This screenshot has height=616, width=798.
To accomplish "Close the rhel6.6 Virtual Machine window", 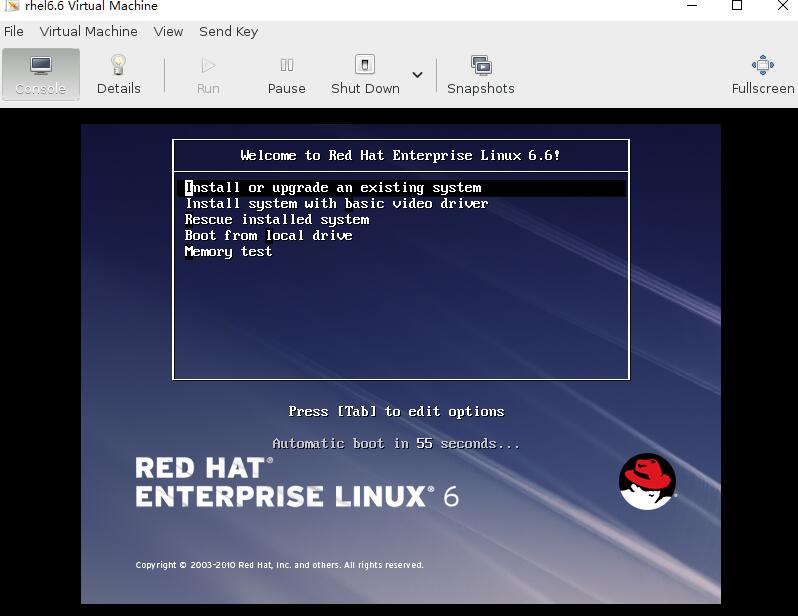I will pyautogui.click(x=783, y=6).
